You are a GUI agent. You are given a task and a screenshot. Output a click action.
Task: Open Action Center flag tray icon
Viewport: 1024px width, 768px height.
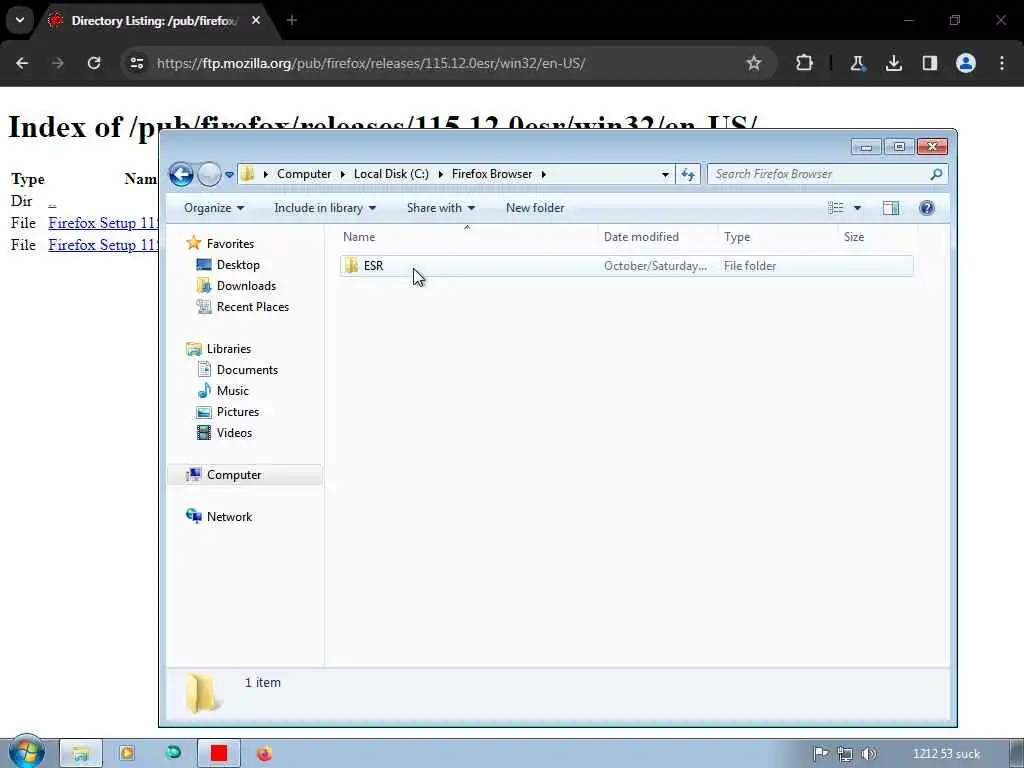(x=821, y=754)
